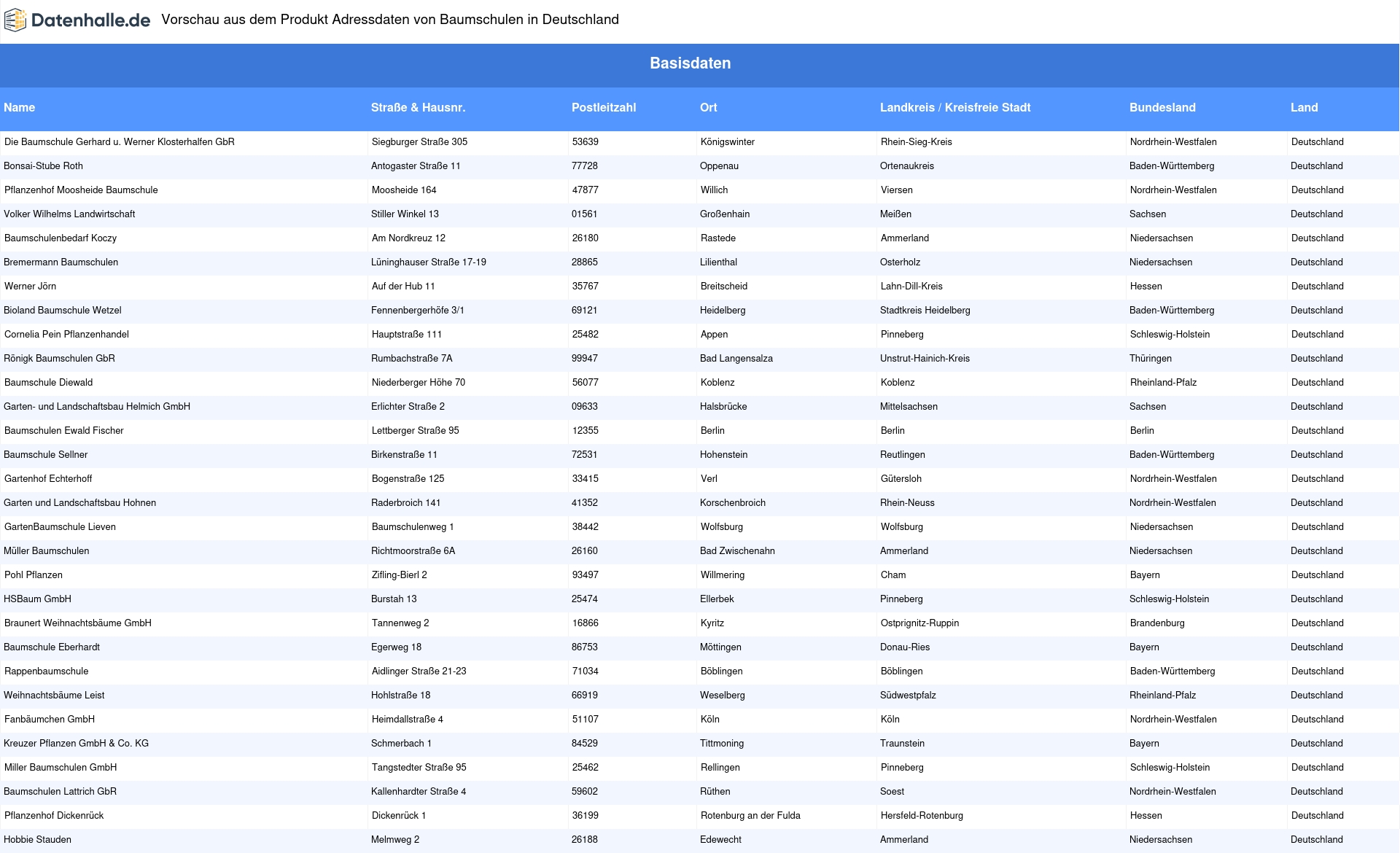Screen dimensions: 1400x853
Task: Click the Brandenburg state cell
Action: pos(1157,623)
